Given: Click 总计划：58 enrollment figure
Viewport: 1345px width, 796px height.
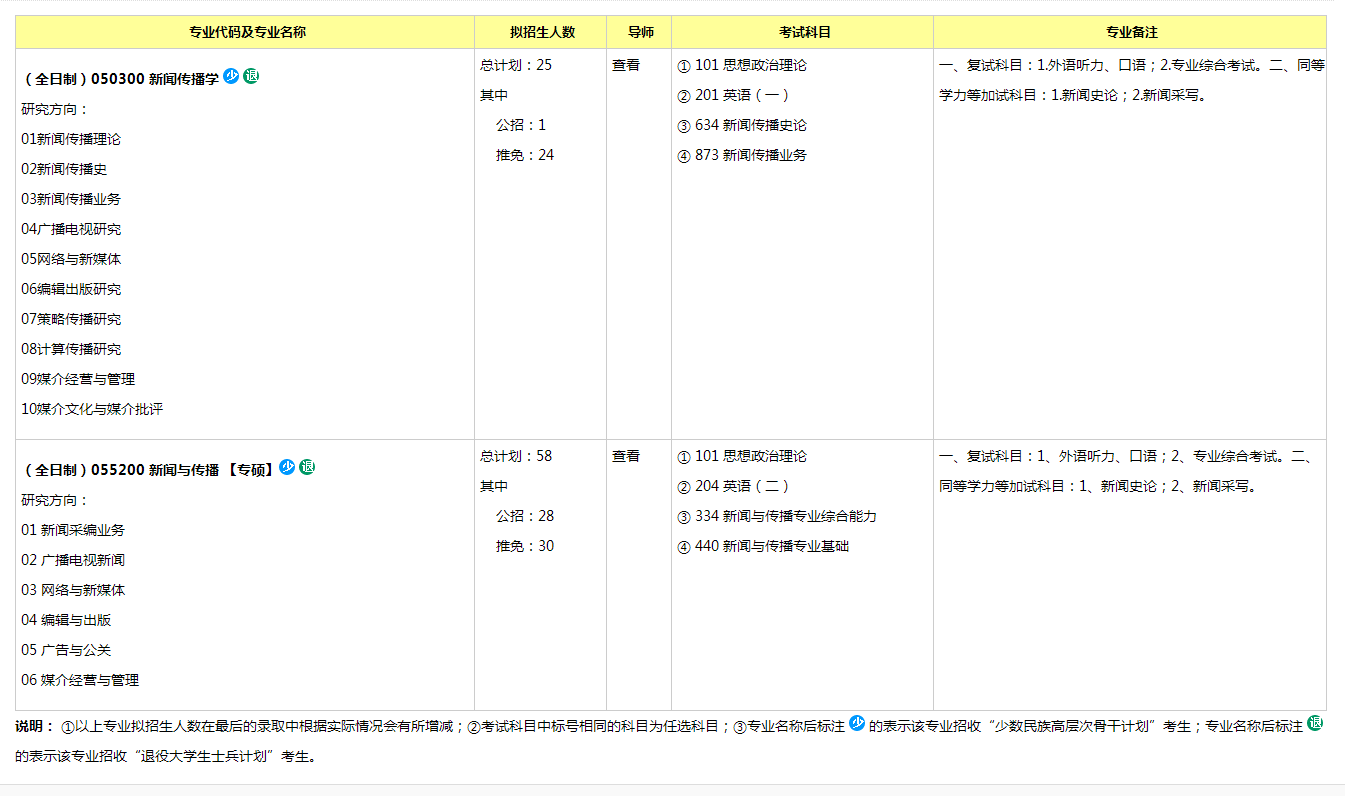Looking at the screenshot, I should (x=516, y=456).
